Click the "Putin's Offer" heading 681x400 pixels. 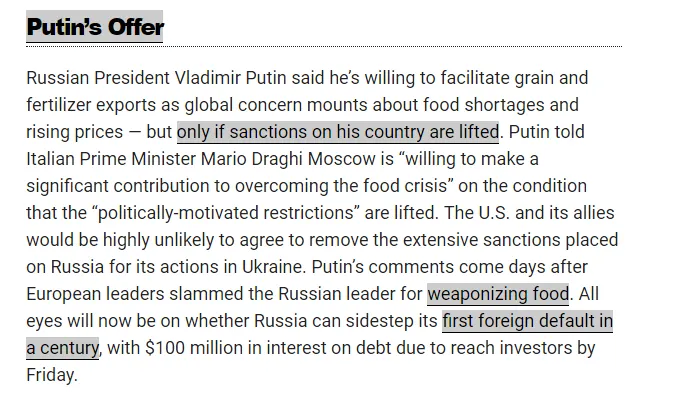pyautogui.click(x=94, y=27)
